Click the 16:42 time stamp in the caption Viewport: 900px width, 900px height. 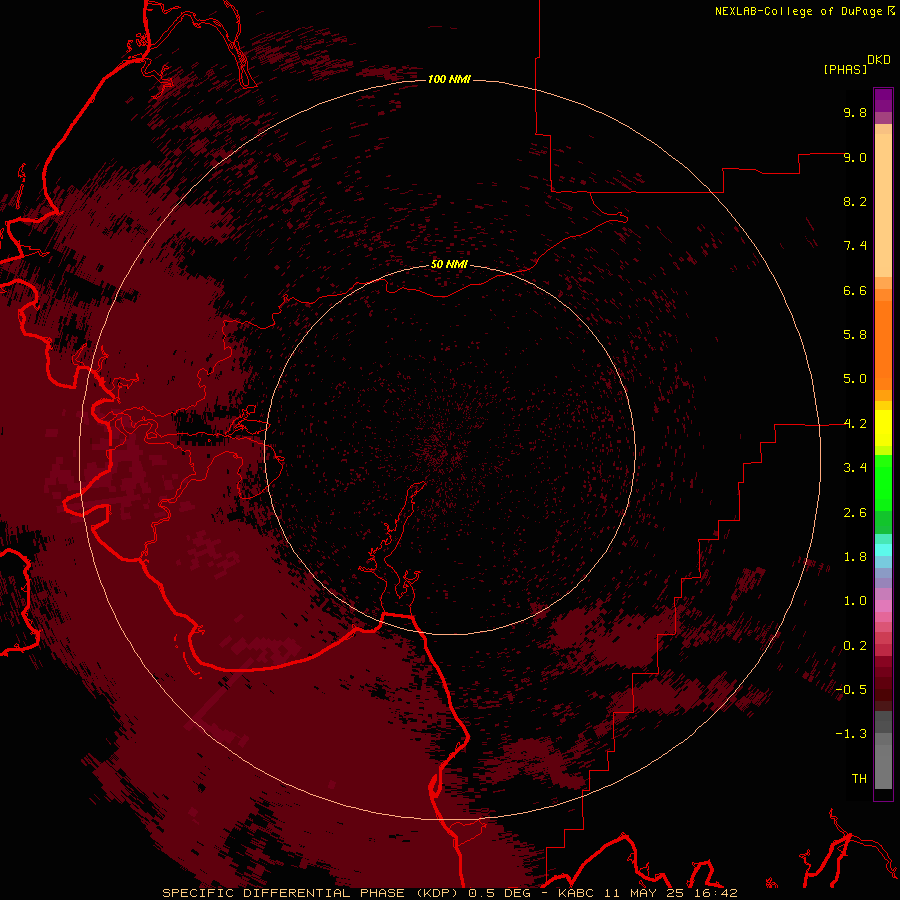pyautogui.click(x=715, y=893)
